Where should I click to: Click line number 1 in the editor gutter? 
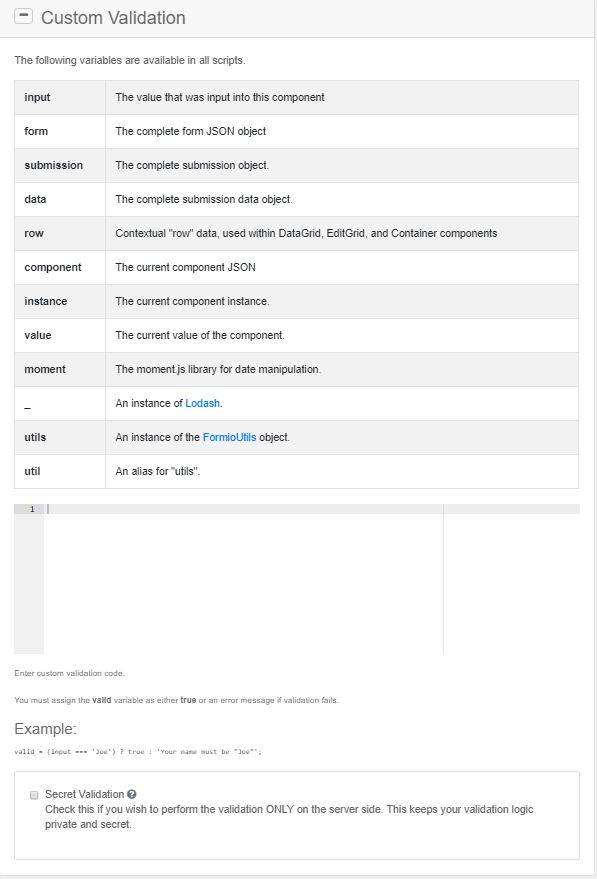(32, 508)
